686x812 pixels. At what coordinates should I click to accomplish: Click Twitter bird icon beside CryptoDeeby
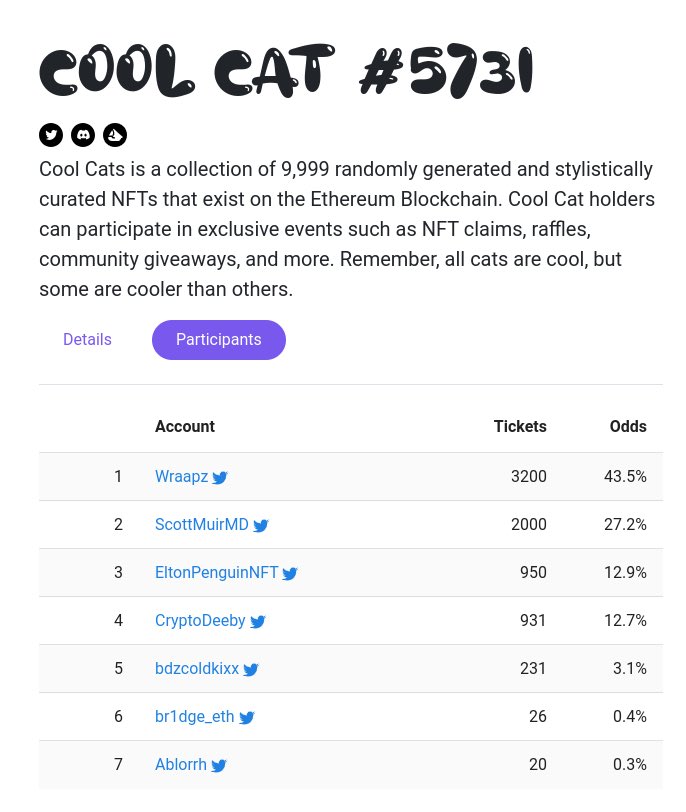[258, 622]
